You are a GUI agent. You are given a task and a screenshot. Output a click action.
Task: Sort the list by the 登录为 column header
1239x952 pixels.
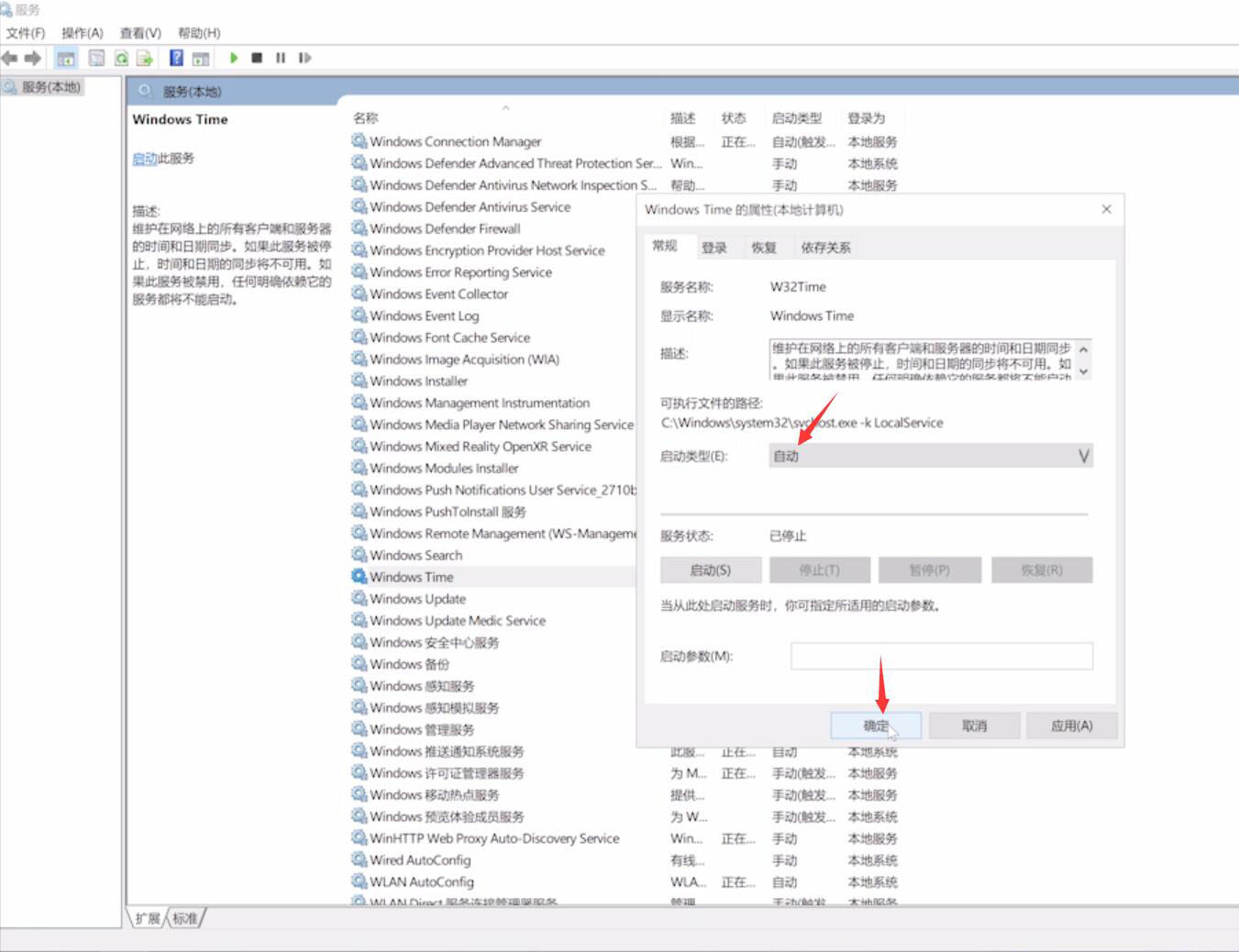[x=867, y=118]
